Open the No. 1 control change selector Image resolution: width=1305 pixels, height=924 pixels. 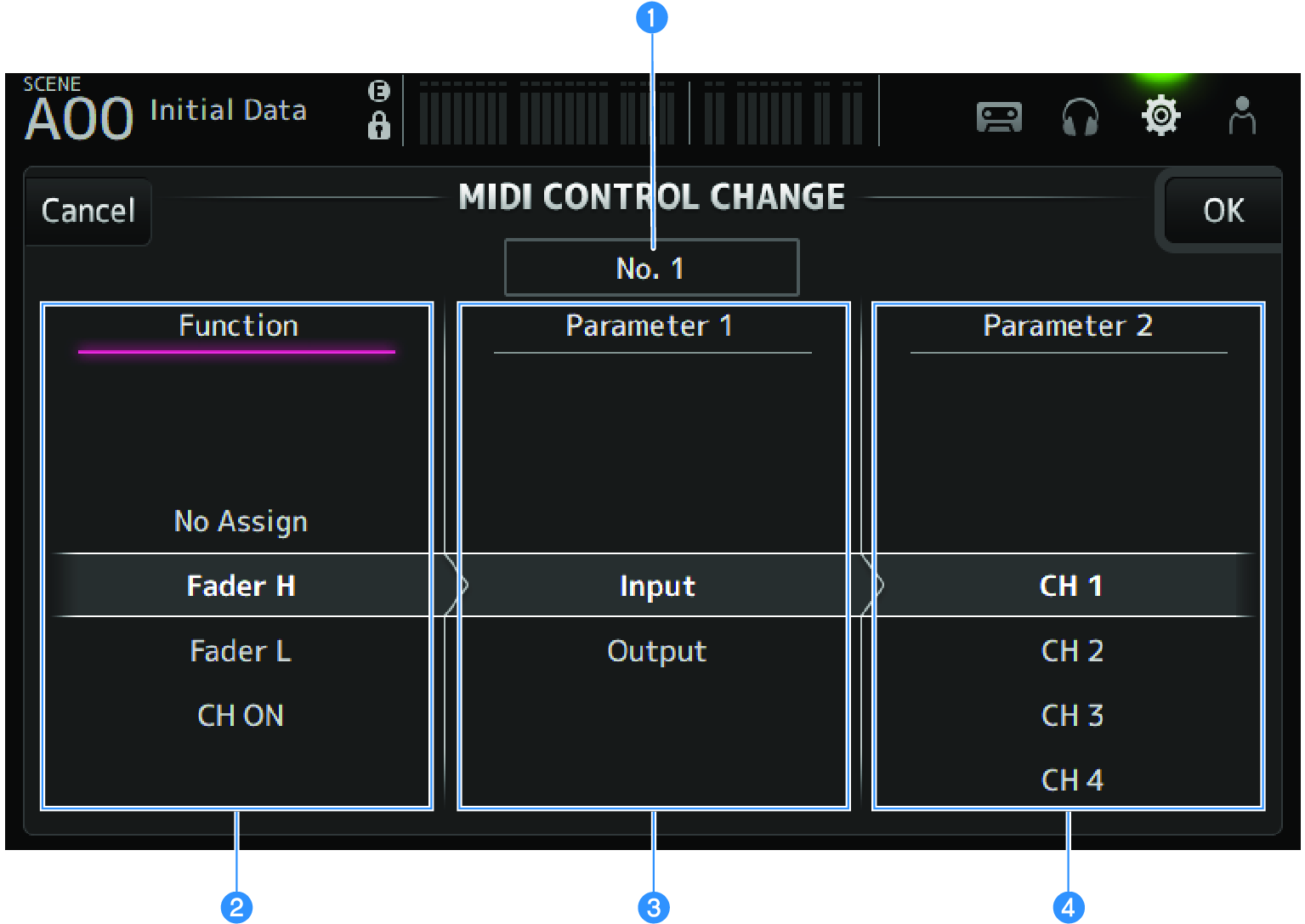(651, 266)
